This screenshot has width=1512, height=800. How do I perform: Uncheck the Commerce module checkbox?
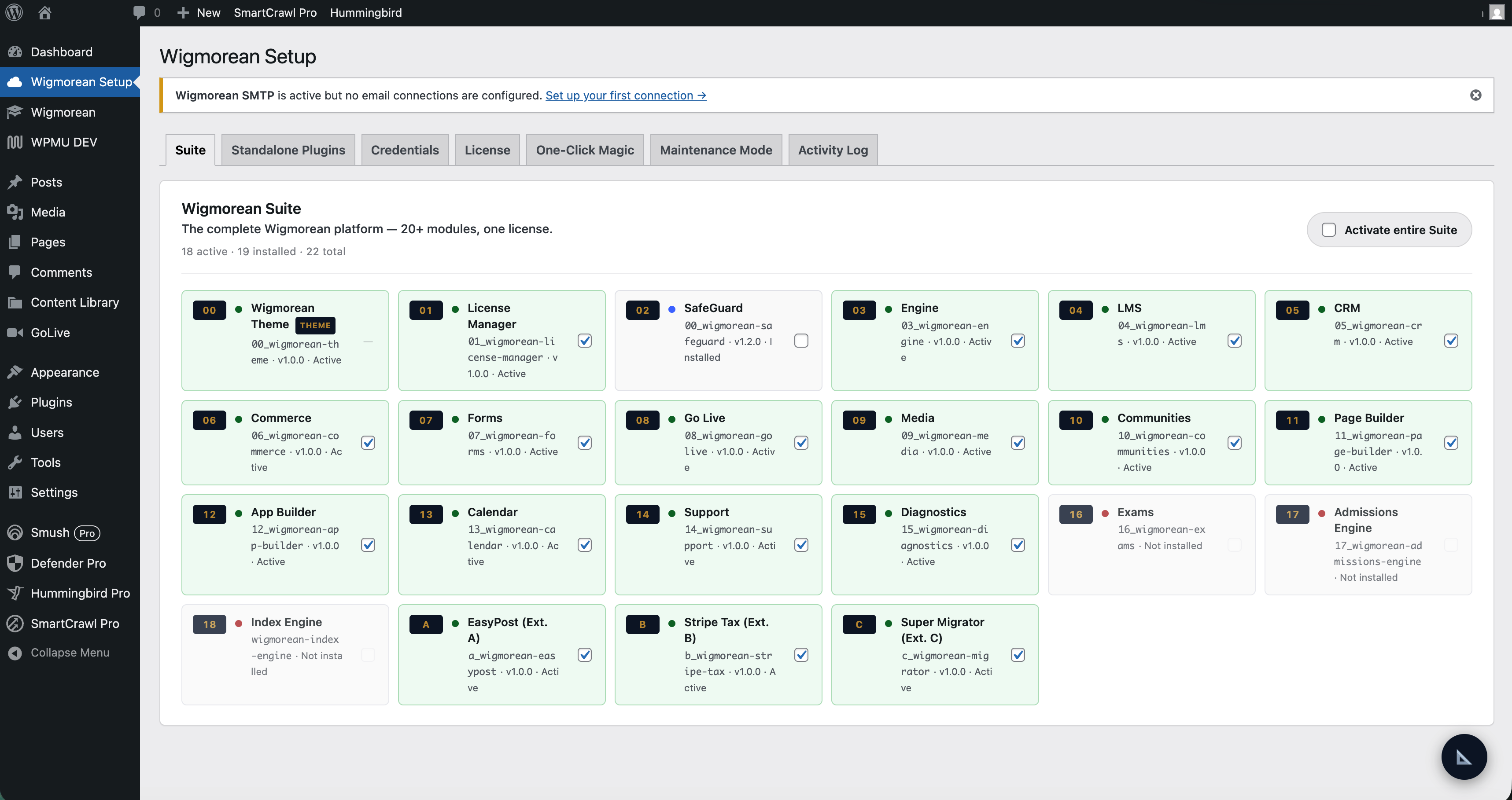coord(368,443)
